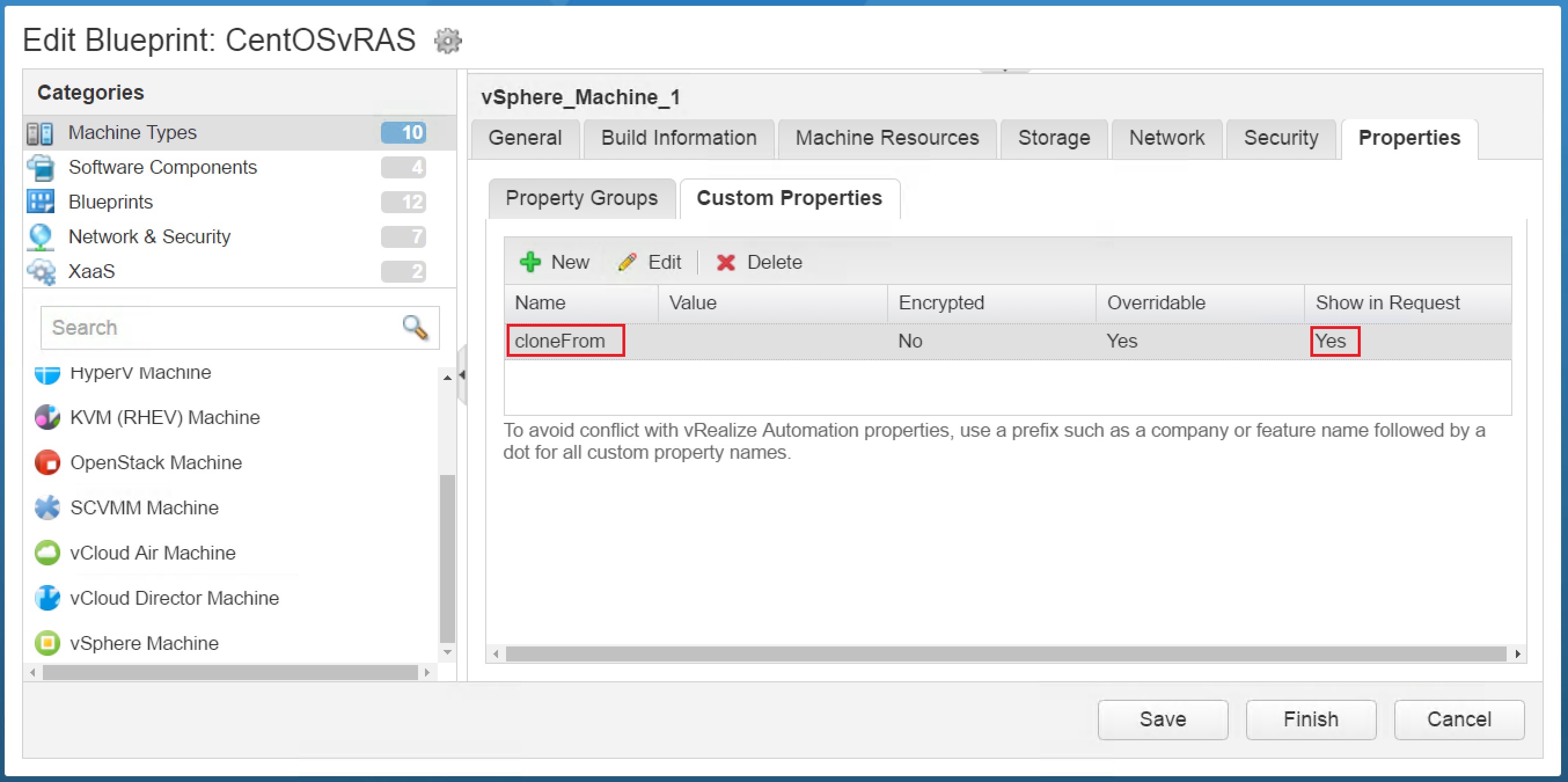Open the Build Information tab

point(679,138)
